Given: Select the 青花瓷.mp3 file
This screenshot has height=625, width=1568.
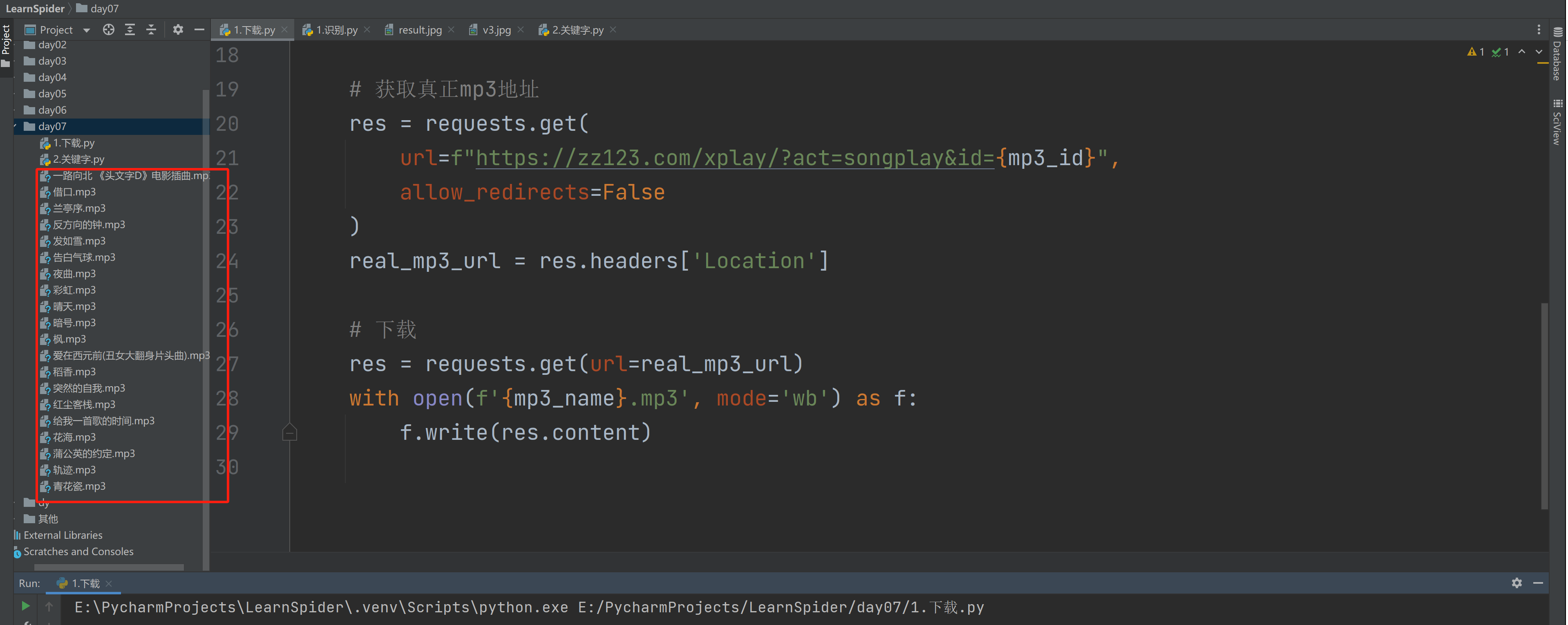Looking at the screenshot, I should [x=73, y=486].
